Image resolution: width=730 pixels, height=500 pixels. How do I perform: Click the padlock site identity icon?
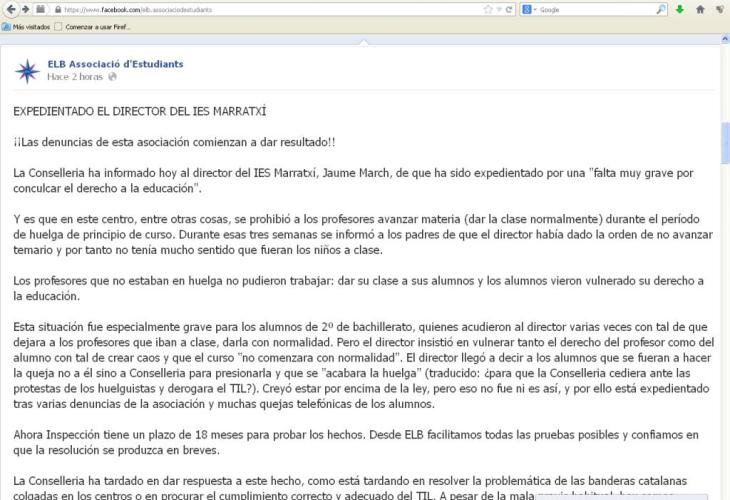click(x=58, y=8)
